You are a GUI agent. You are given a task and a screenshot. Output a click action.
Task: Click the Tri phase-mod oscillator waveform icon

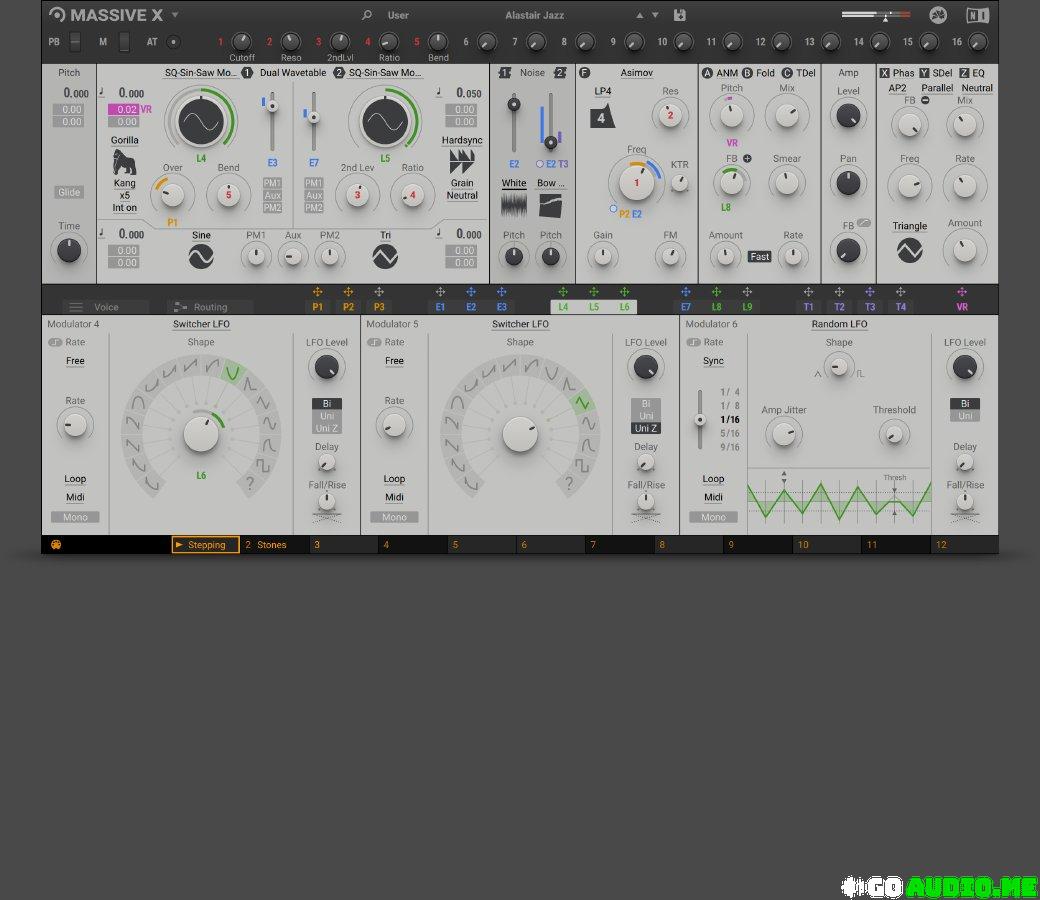click(385, 256)
